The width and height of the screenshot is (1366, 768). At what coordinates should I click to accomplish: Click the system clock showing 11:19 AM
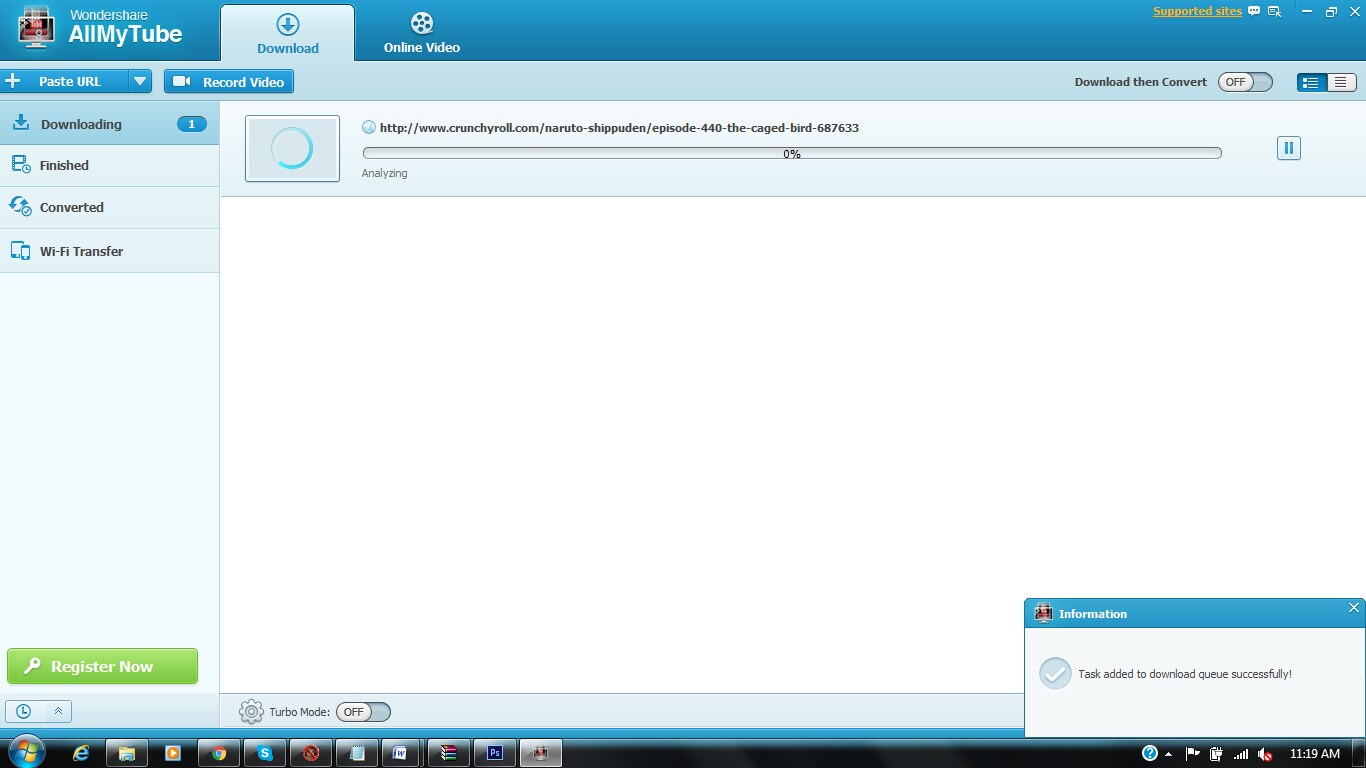[1315, 754]
